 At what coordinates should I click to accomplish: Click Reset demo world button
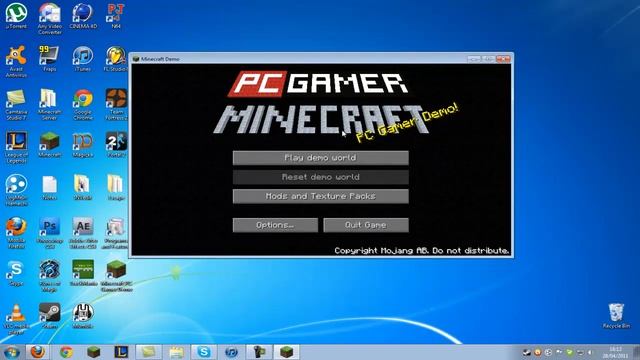coord(320,177)
